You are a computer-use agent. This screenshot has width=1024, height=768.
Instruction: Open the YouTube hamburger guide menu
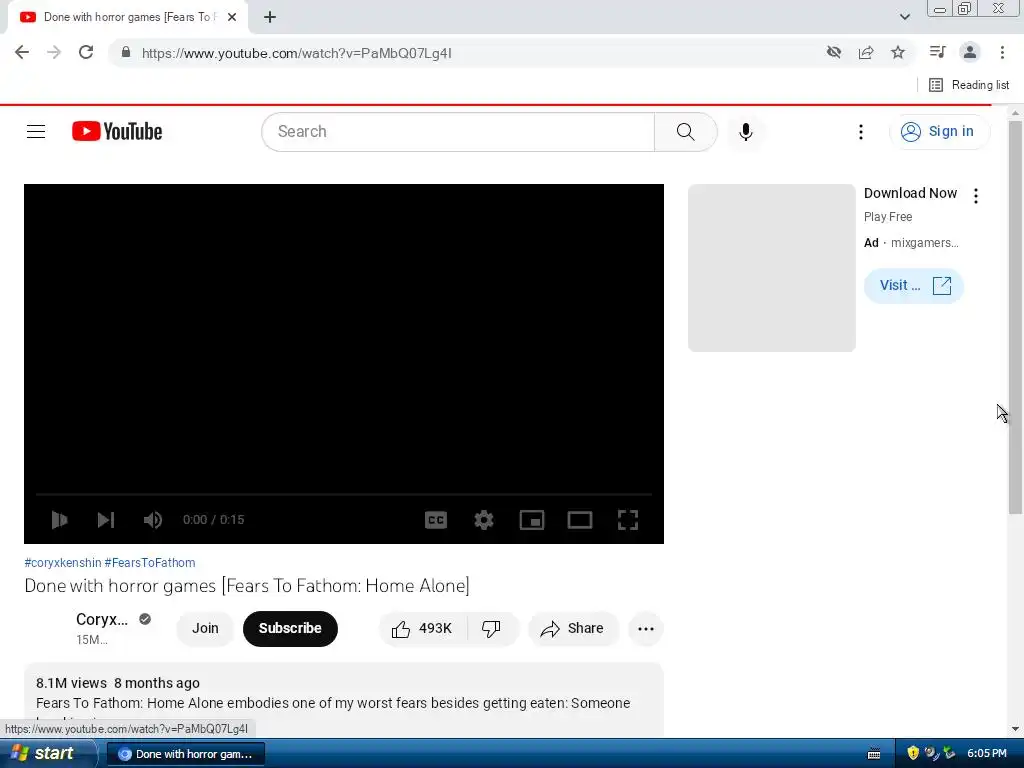(36, 131)
